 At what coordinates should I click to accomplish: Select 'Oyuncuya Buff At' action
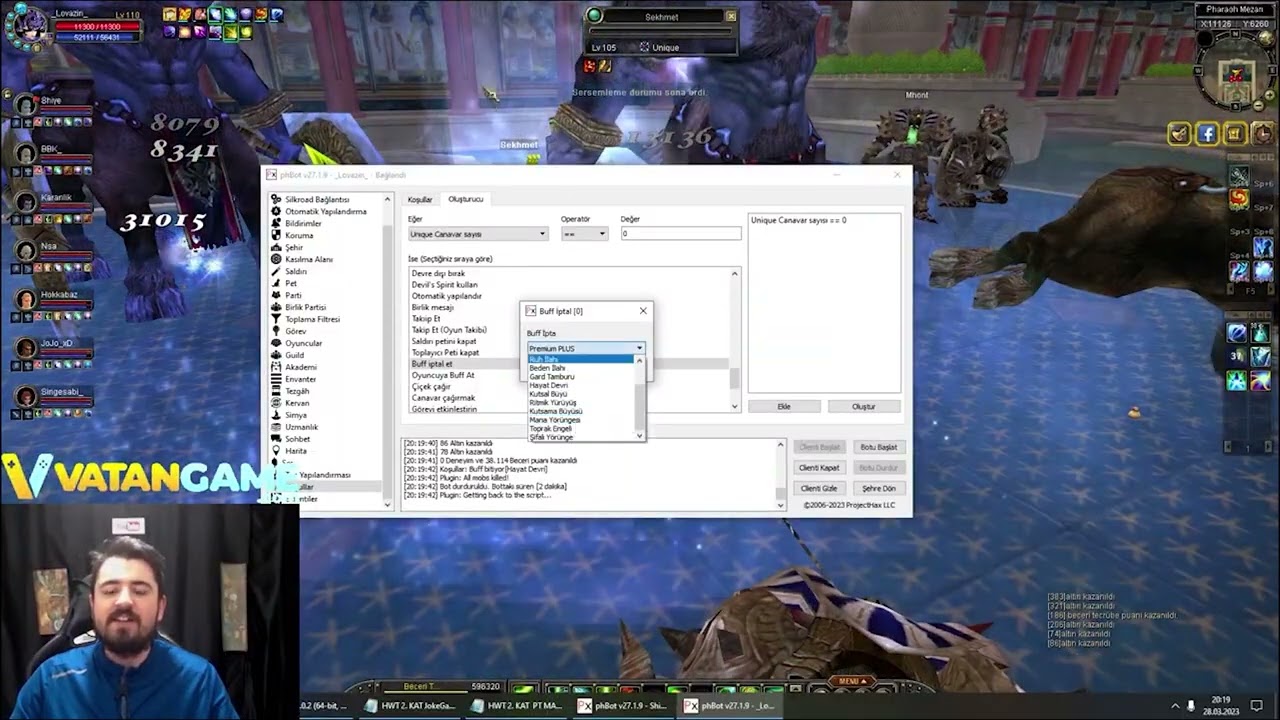pyautogui.click(x=570, y=375)
